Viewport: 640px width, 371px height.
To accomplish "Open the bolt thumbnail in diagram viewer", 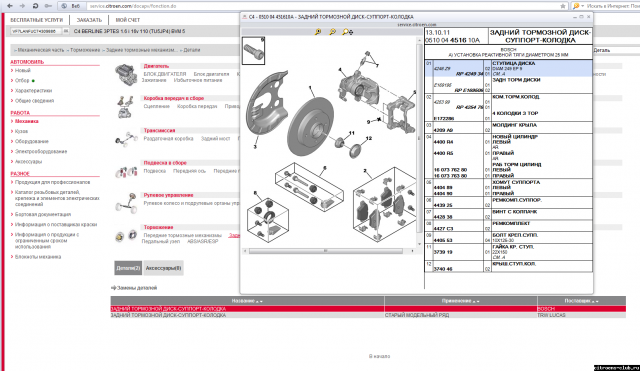I will pyautogui.click(x=253, y=51).
